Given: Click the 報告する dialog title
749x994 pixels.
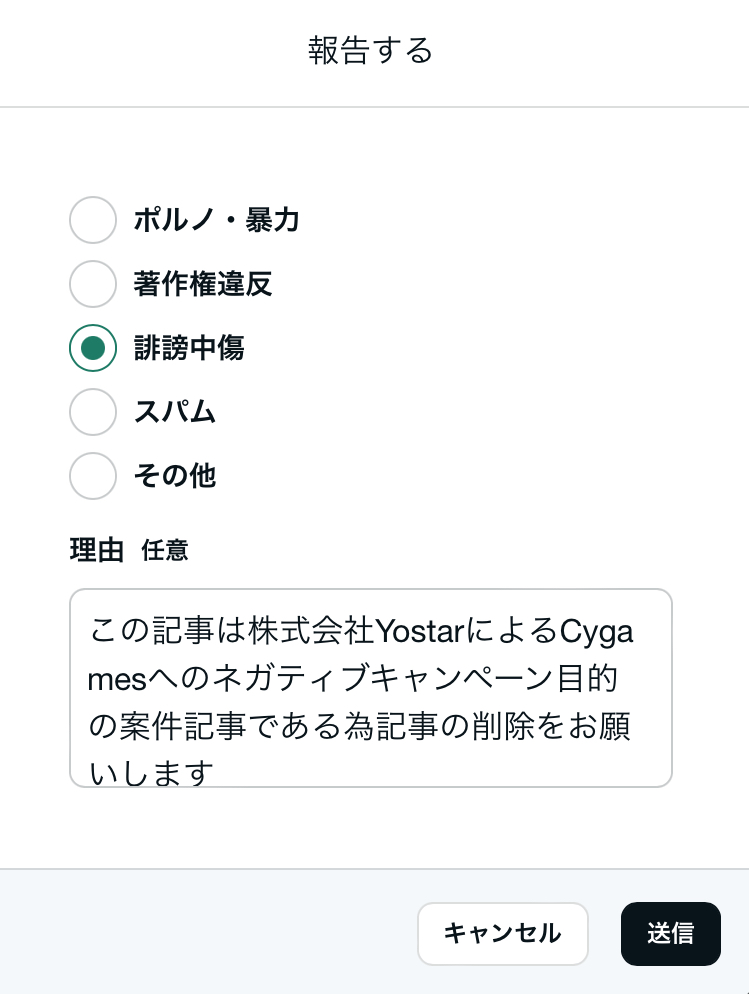Looking at the screenshot, I should point(371,51).
